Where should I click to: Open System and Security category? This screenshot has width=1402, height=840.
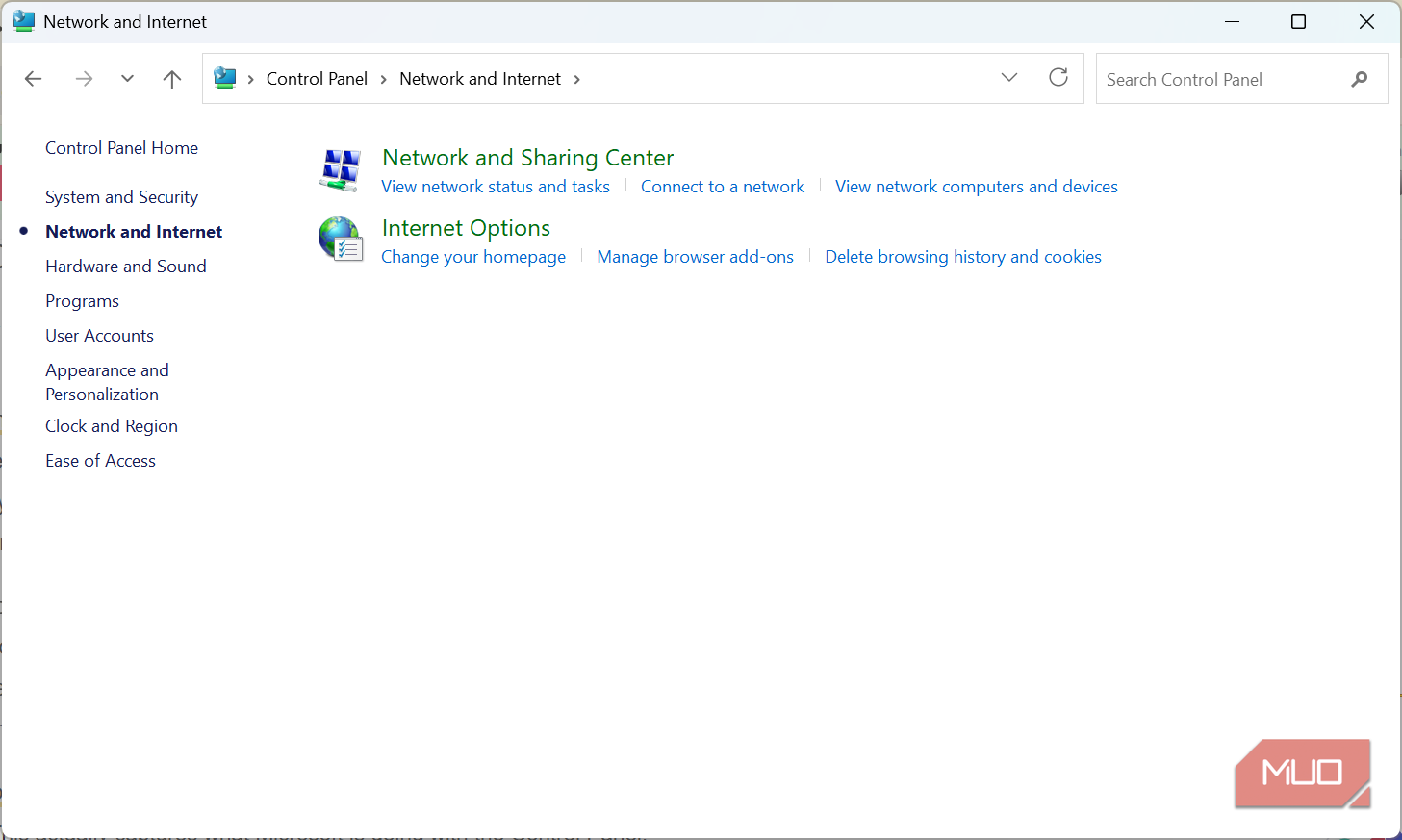(122, 197)
